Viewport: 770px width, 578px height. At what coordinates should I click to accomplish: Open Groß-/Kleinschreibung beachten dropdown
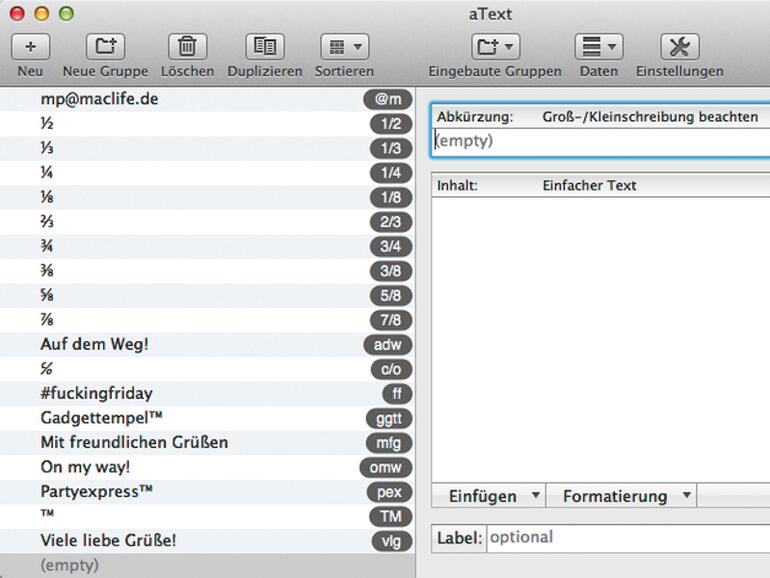(650, 117)
